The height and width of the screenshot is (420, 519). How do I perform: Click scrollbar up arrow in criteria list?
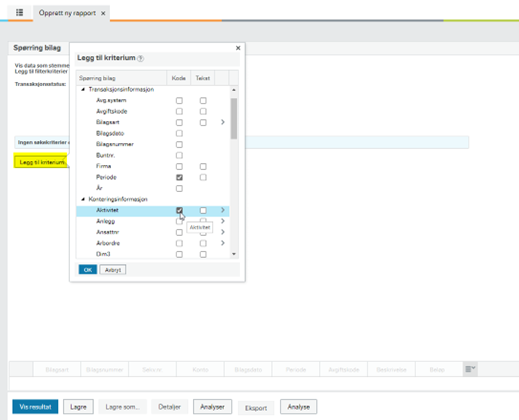[234, 90]
